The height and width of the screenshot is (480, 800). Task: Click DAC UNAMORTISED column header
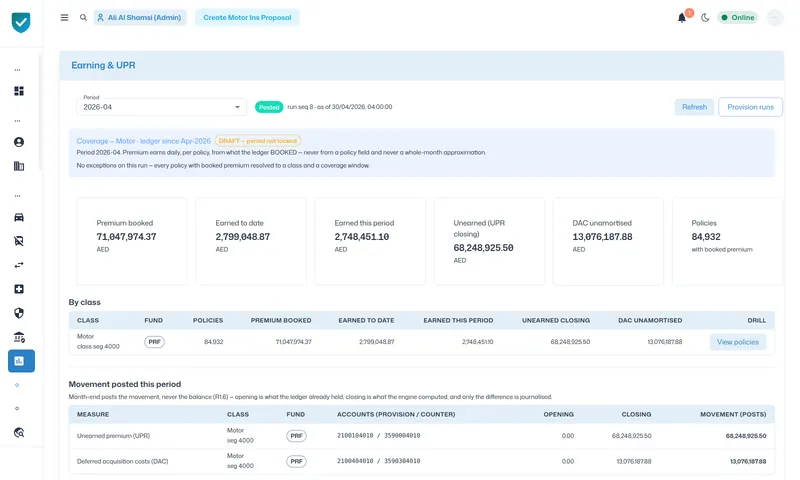coord(650,320)
